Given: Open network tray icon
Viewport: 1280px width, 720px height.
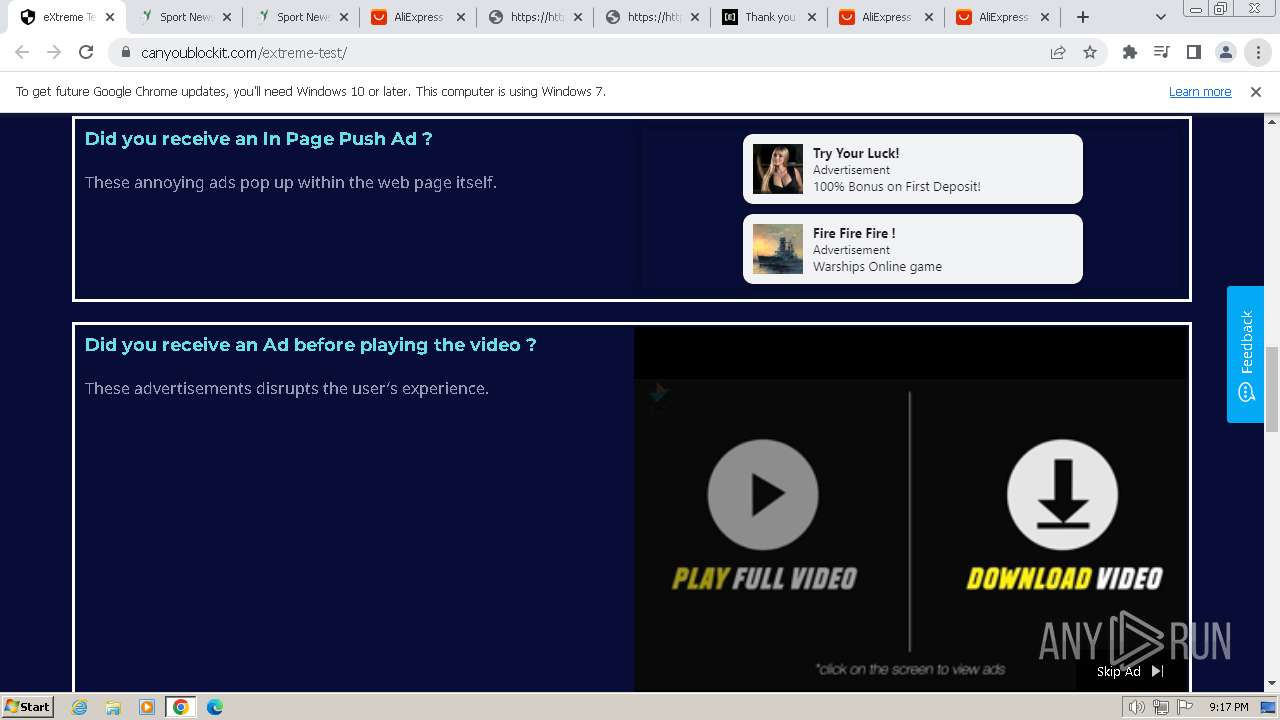Looking at the screenshot, I should click(1161, 707).
